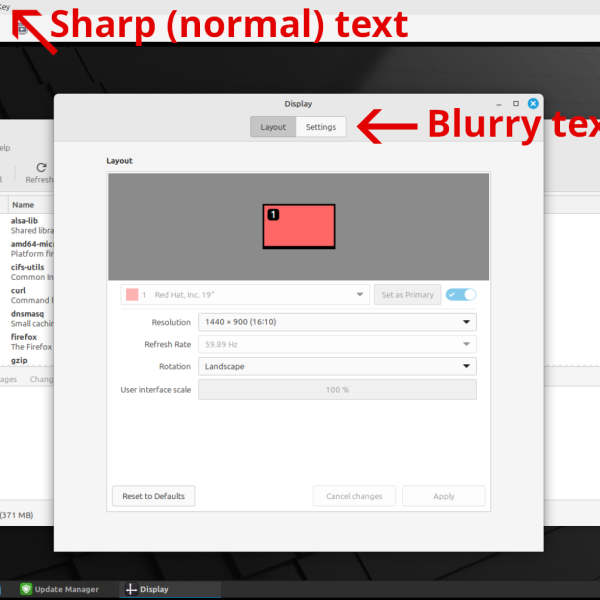Switch to the Settings tab
The width and height of the screenshot is (600, 600).
click(321, 127)
